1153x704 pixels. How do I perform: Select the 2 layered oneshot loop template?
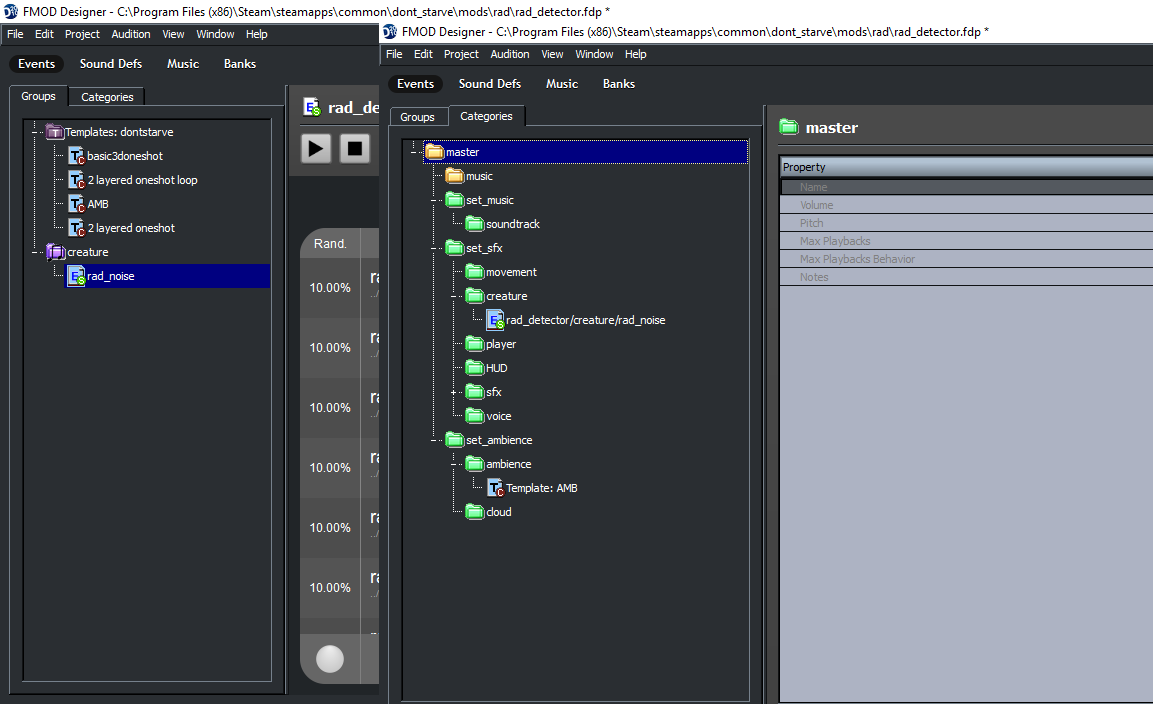tap(142, 180)
